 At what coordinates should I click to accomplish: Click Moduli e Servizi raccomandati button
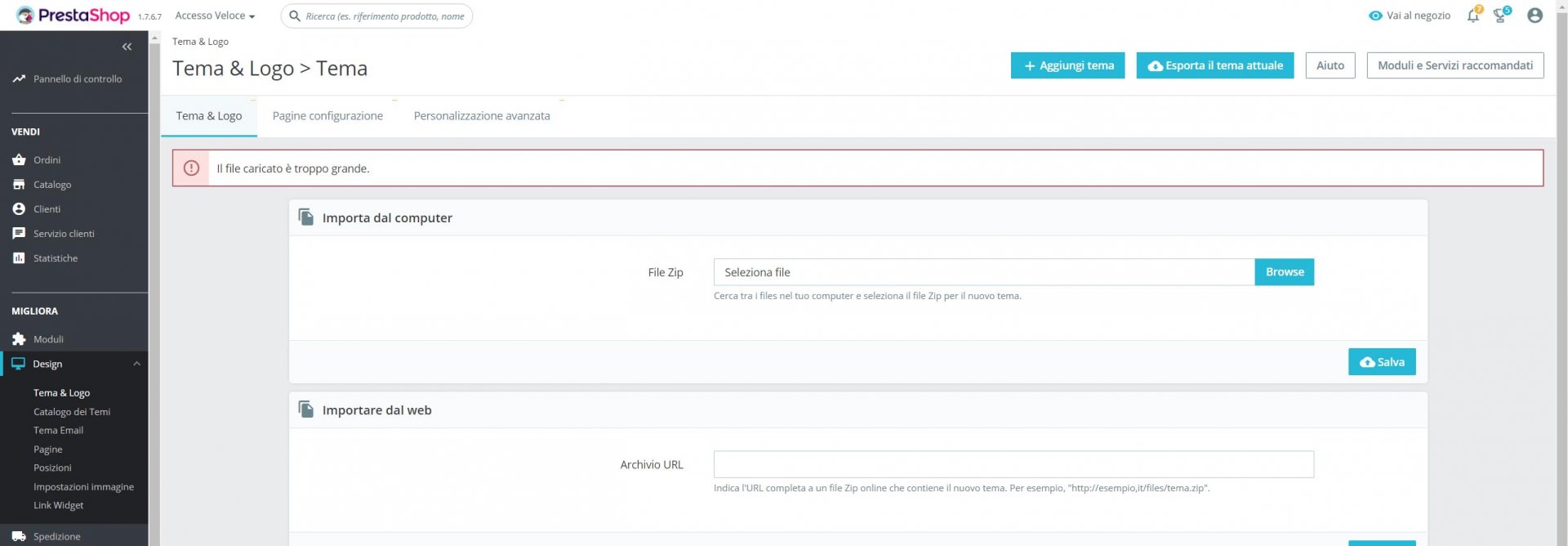pos(1454,65)
